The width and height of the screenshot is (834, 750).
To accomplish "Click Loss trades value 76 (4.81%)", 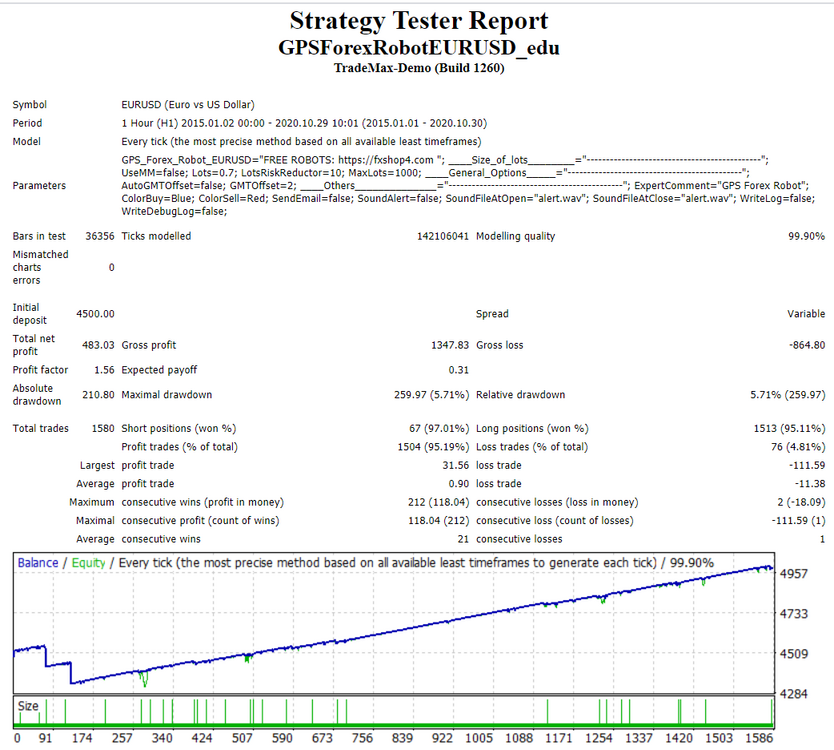I will [x=798, y=447].
